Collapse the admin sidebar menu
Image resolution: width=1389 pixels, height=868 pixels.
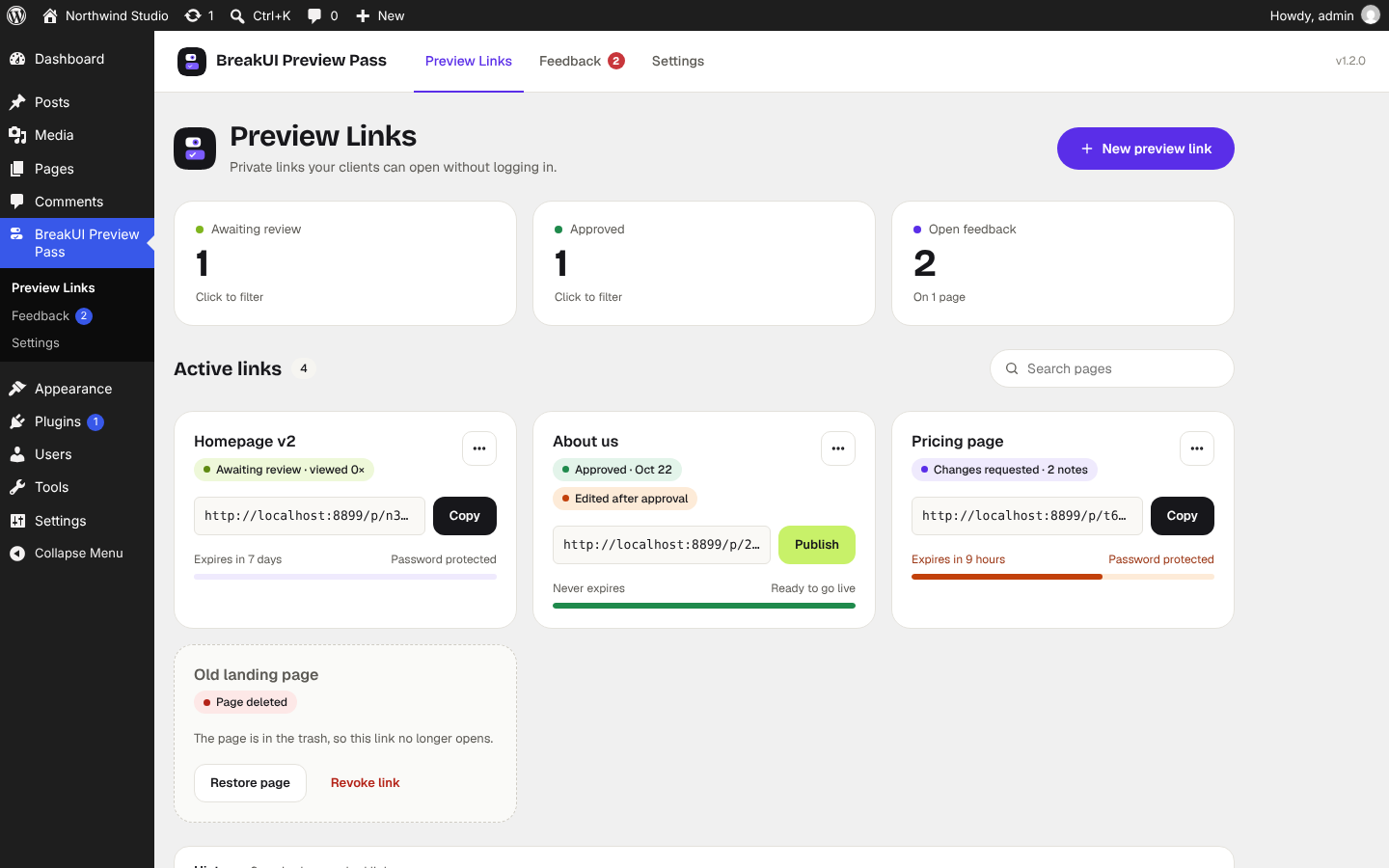77,553
